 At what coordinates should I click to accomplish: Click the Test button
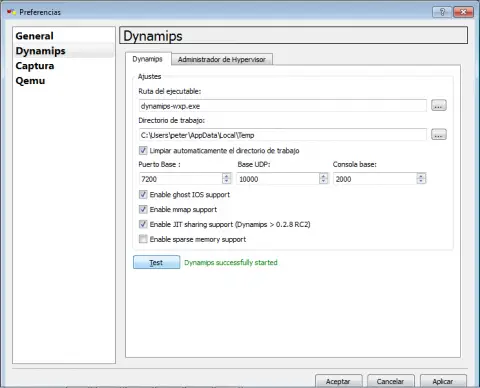tap(156, 262)
